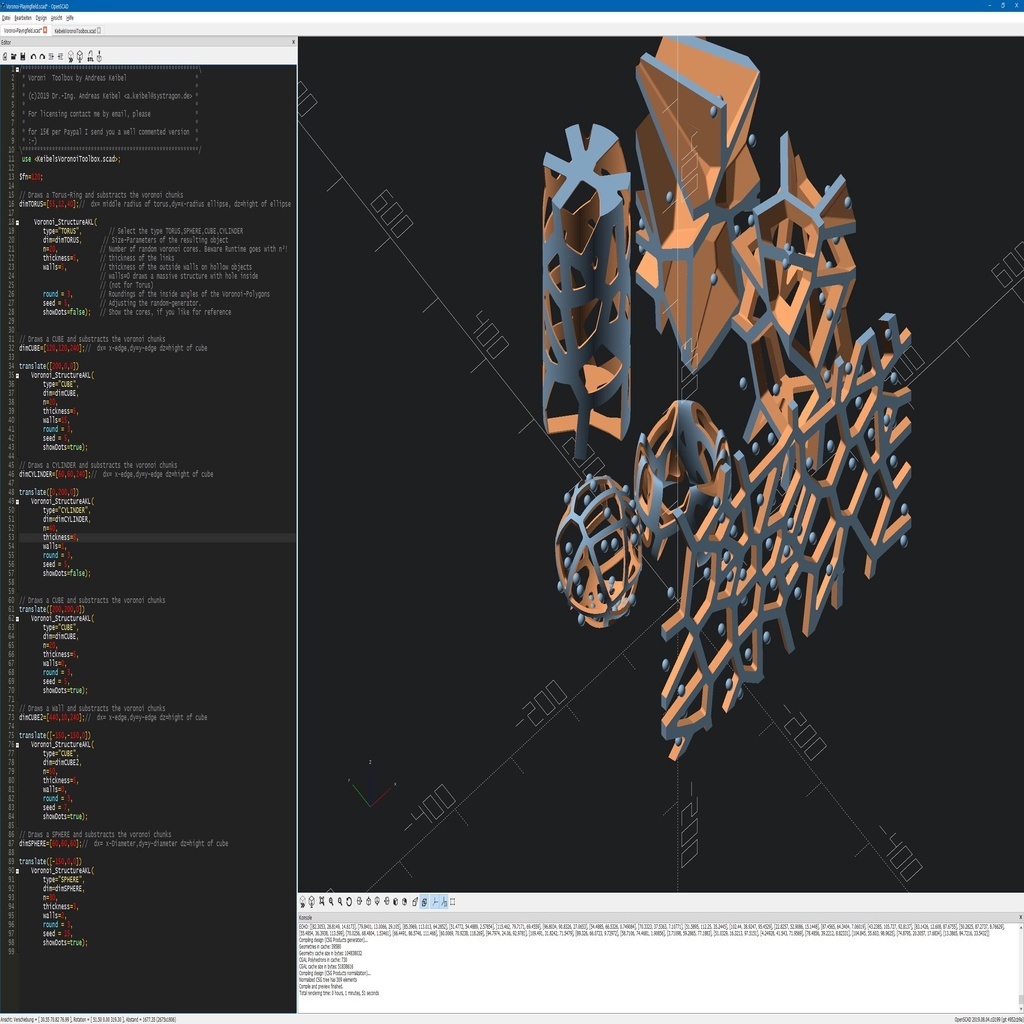Render the model using the Render (F6) icon
Image resolution: width=1024 pixels, height=1024 pixels.
[80, 58]
